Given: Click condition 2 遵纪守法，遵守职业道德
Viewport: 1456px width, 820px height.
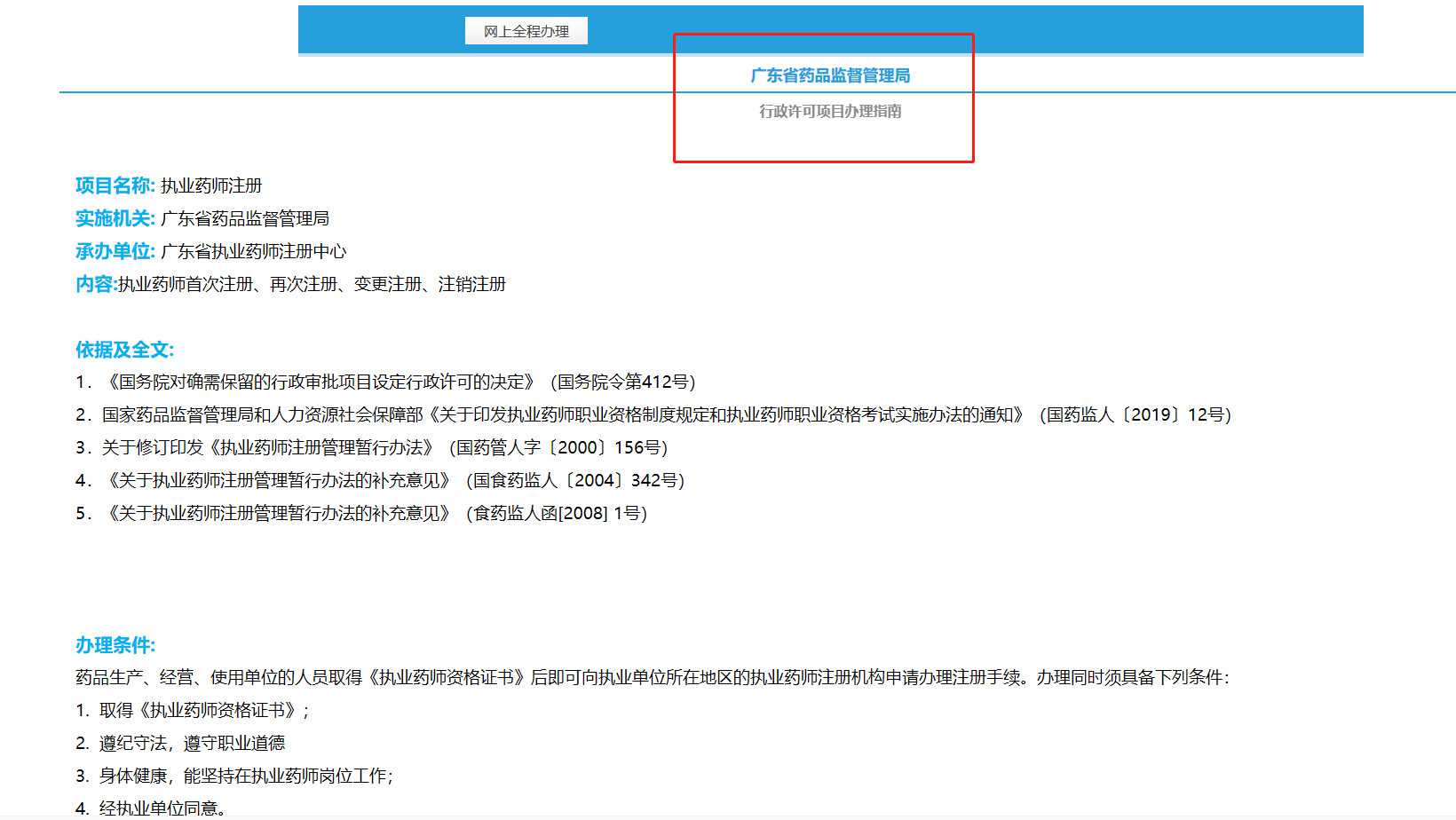Looking at the screenshot, I should pos(192,743).
